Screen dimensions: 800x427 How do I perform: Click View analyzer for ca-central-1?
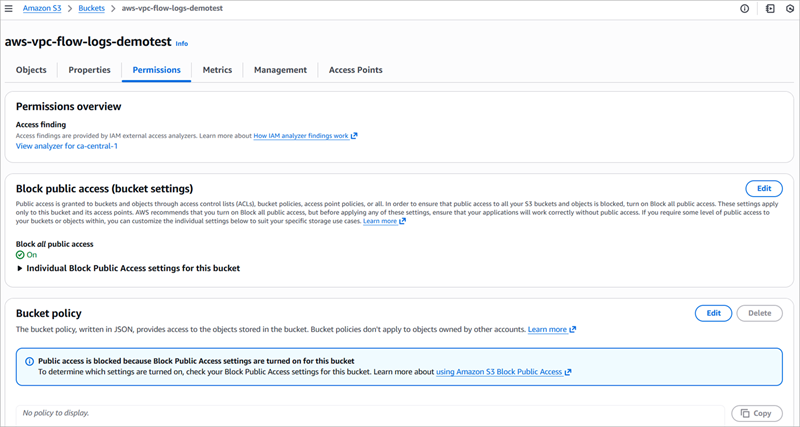tap(67, 146)
